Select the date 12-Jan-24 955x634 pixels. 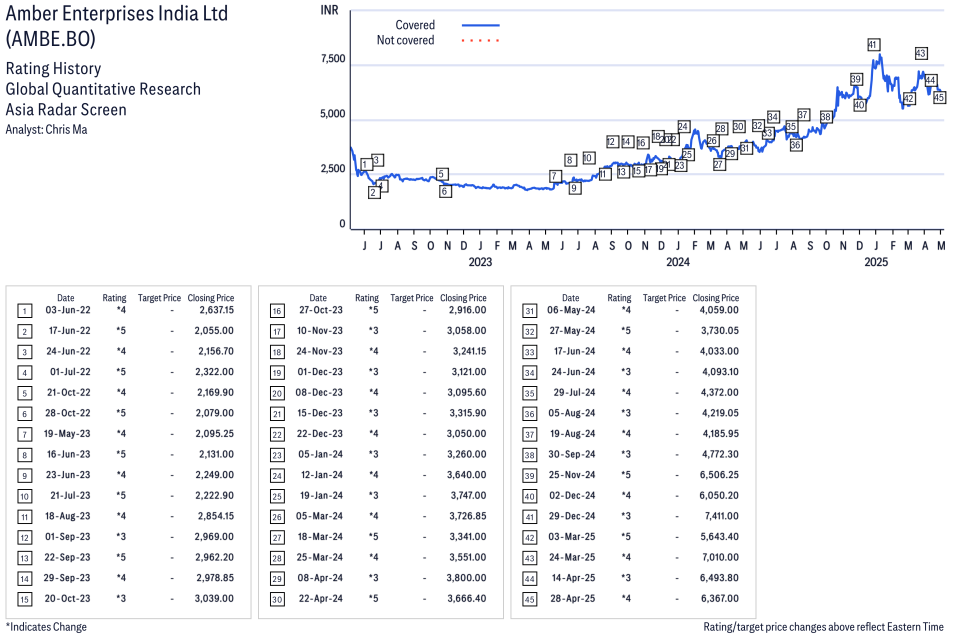(321, 474)
